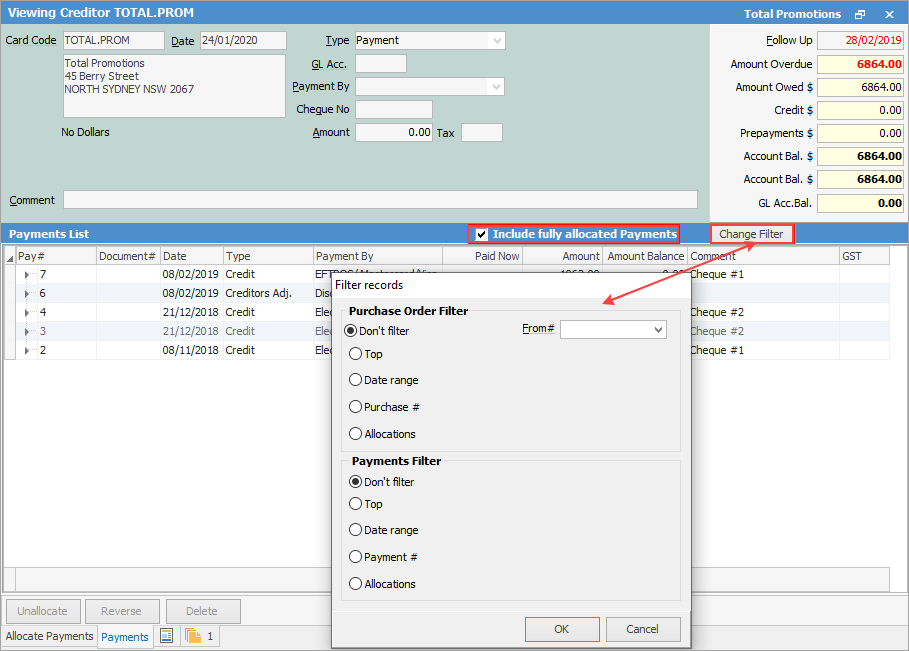Click into the Comment text field
Image resolution: width=909 pixels, height=651 pixels.
pos(380,200)
